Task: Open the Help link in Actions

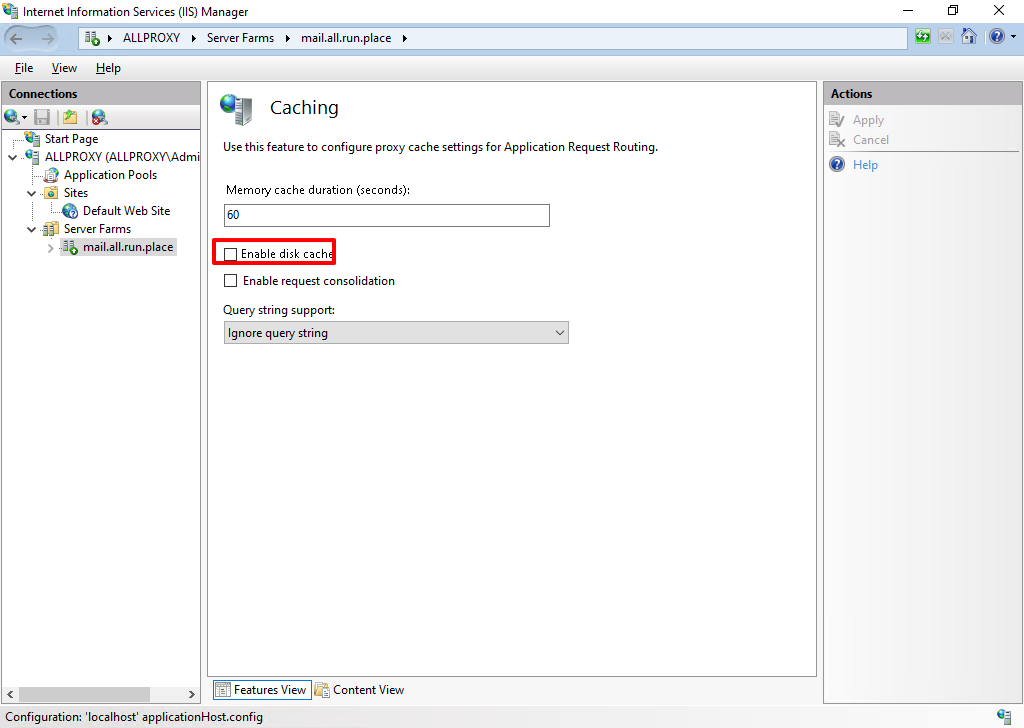Action: [865, 165]
